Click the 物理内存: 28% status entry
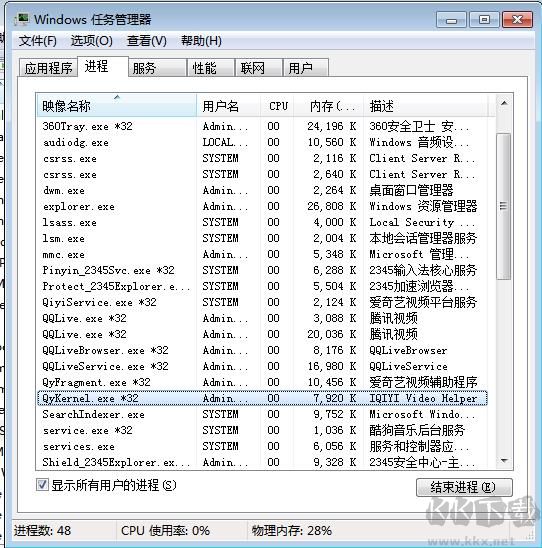 (291, 531)
